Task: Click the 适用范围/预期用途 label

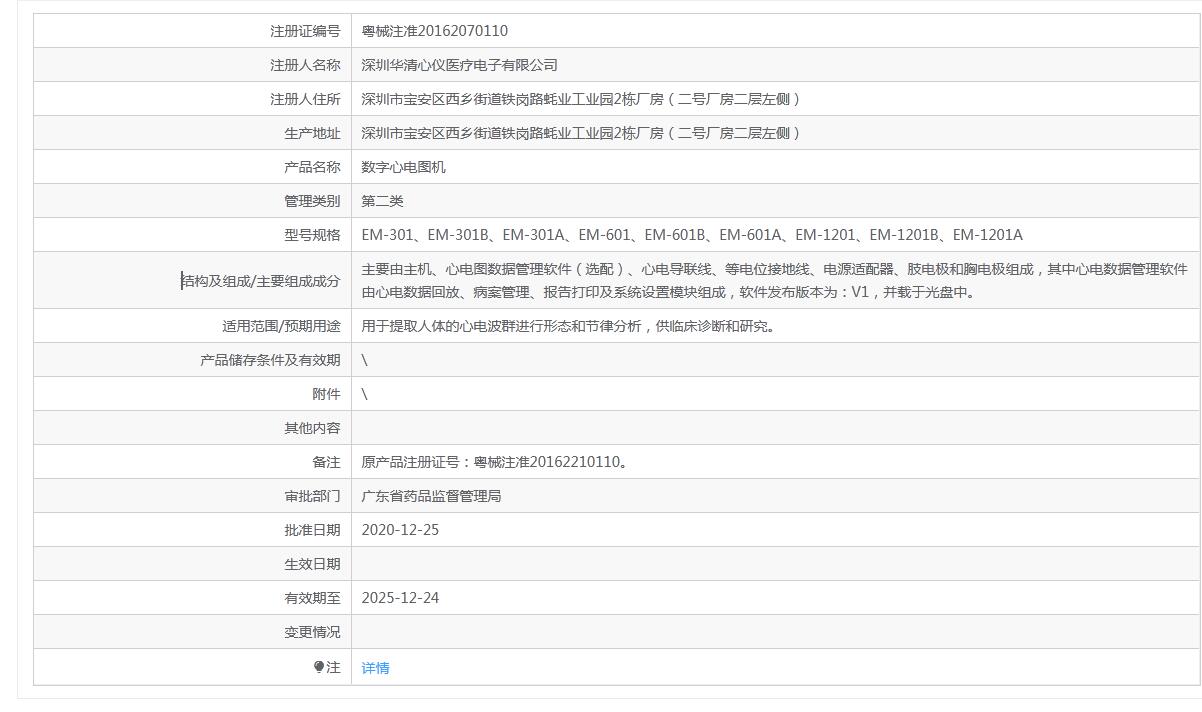Action: coord(281,326)
